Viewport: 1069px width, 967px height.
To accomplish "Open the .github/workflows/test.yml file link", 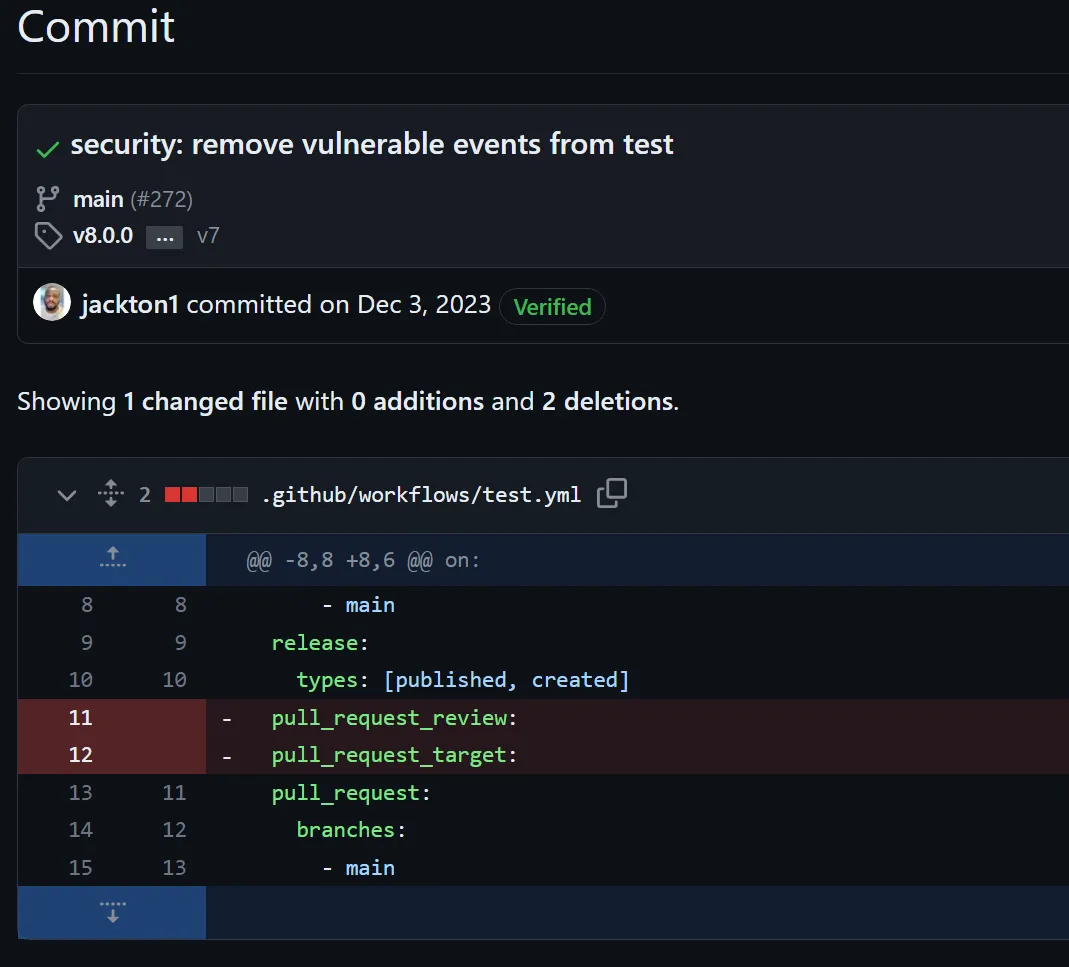I will [x=421, y=494].
